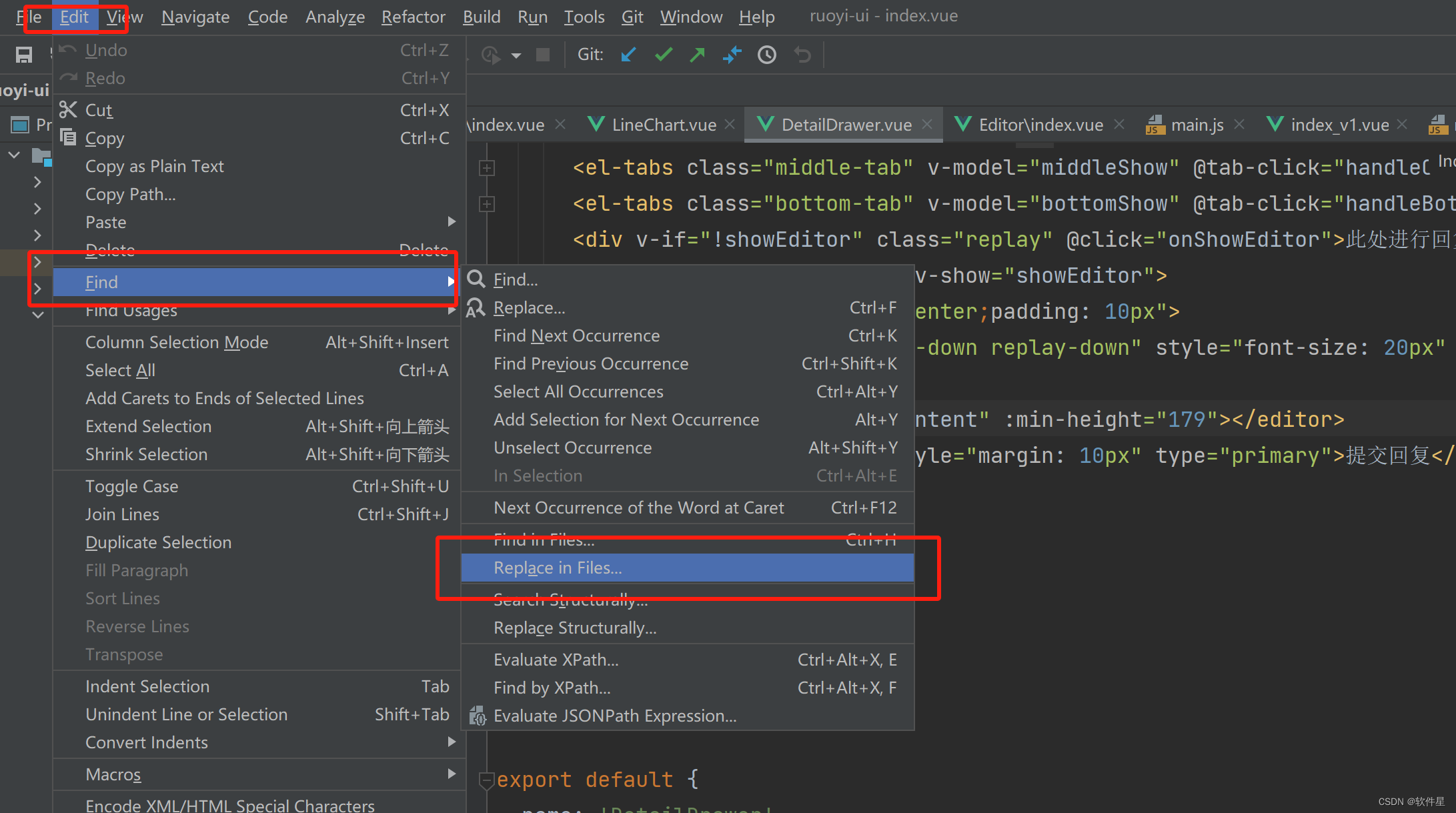Open the Refactor menu

[x=413, y=17]
